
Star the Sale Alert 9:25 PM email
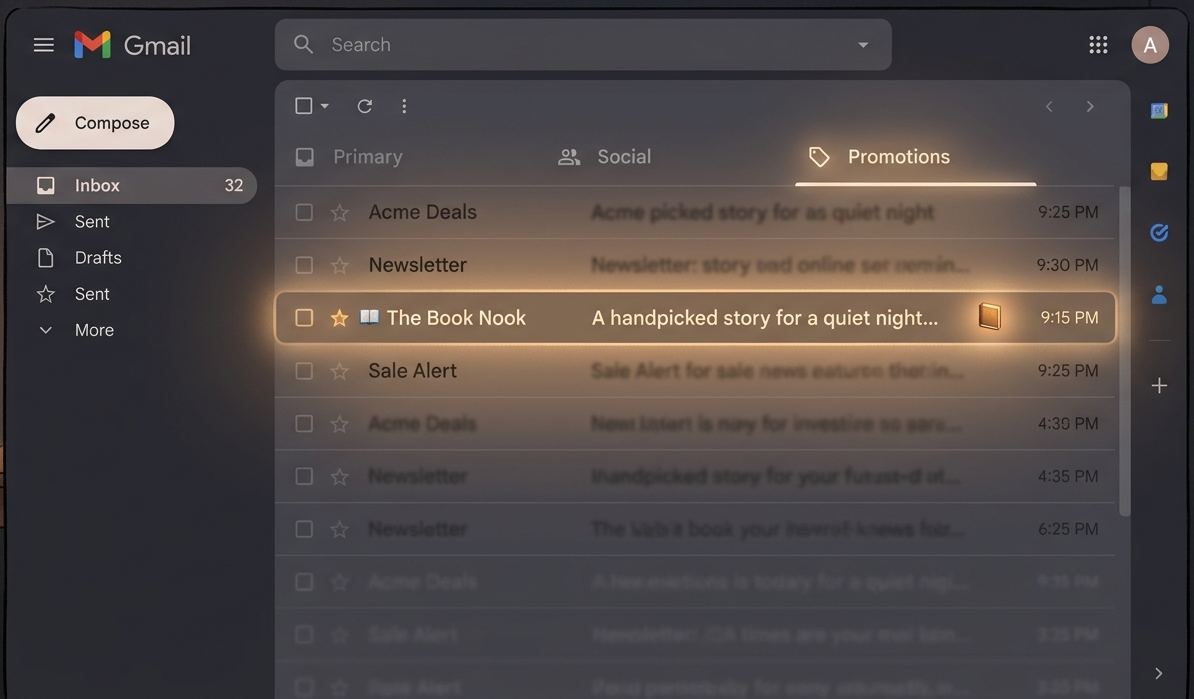pyautogui.click(x=340, y=371)
